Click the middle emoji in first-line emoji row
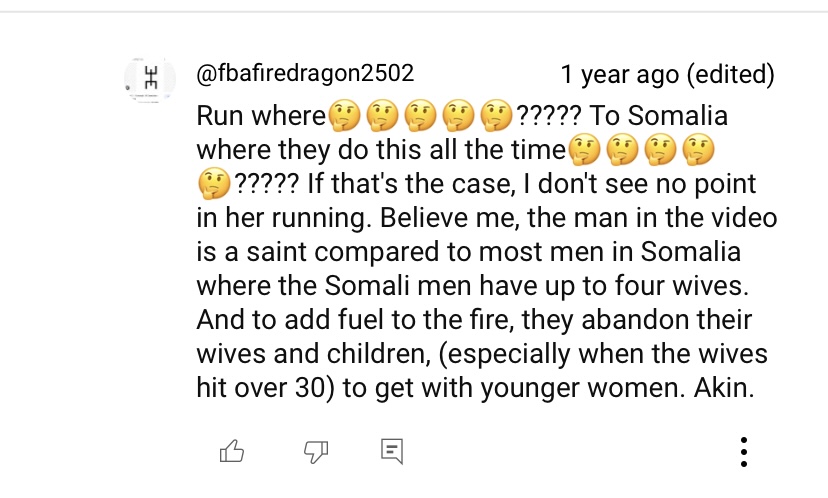The height and width of the screenshot is (498, 828). coord(420,116)
